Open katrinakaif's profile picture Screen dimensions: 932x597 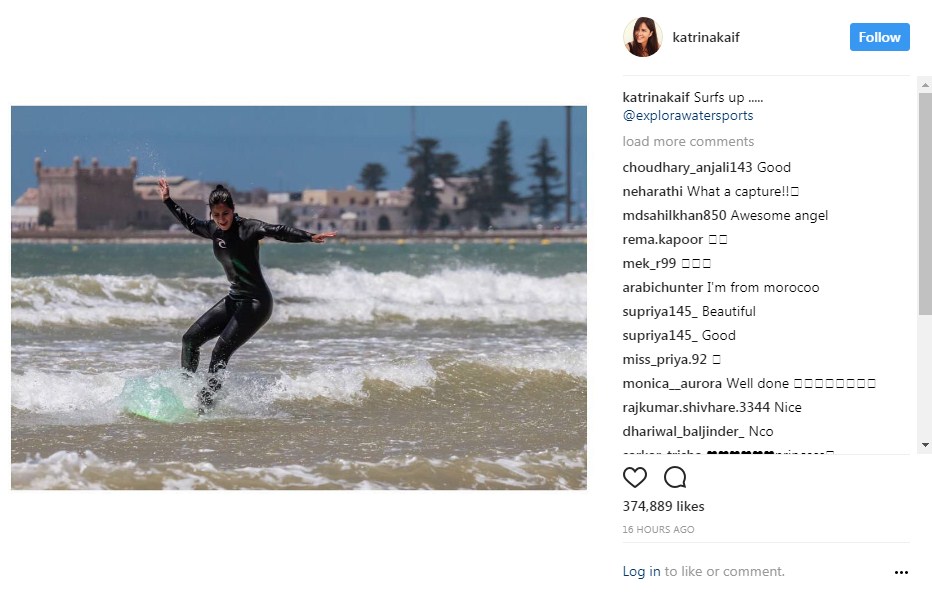click(x=643, y=37)
